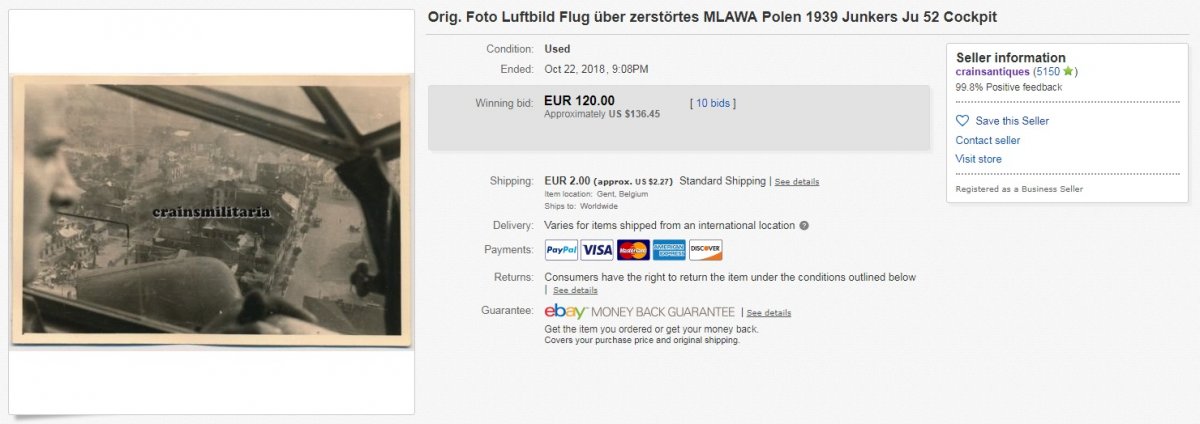Click the Save this Seller link
This screenshot has width=1200, height=424.
pos(1012,121)
